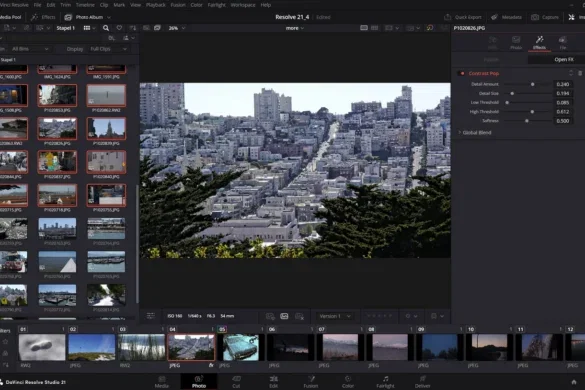This screenshot has width=585, height=390.
Task: Open the File menu
Action: (38, 5)
